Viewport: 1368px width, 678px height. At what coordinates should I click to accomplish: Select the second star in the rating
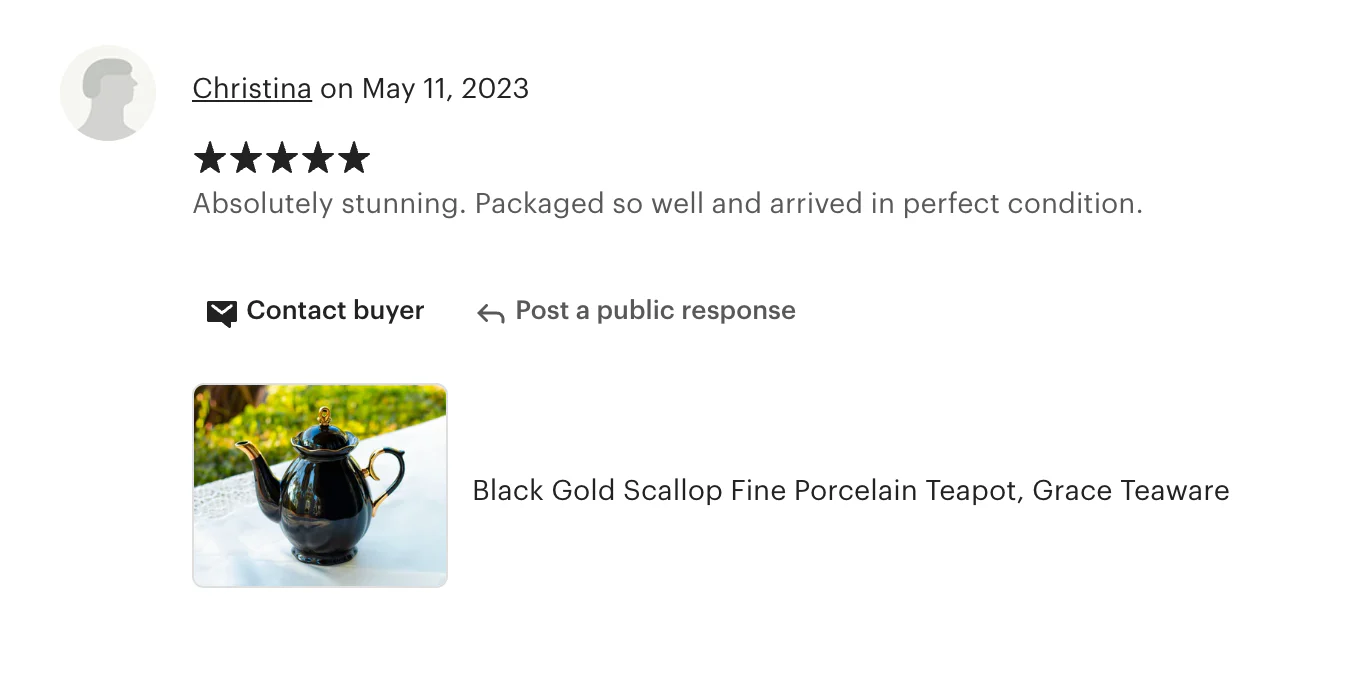coord(245,157)
